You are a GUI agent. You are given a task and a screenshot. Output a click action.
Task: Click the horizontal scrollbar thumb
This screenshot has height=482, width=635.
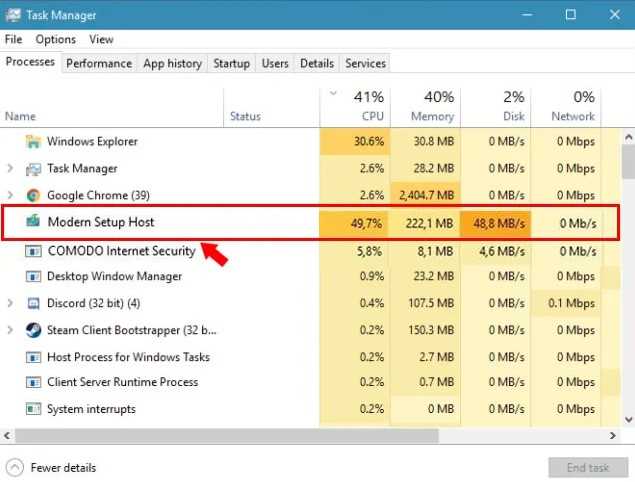coord(227,436)
